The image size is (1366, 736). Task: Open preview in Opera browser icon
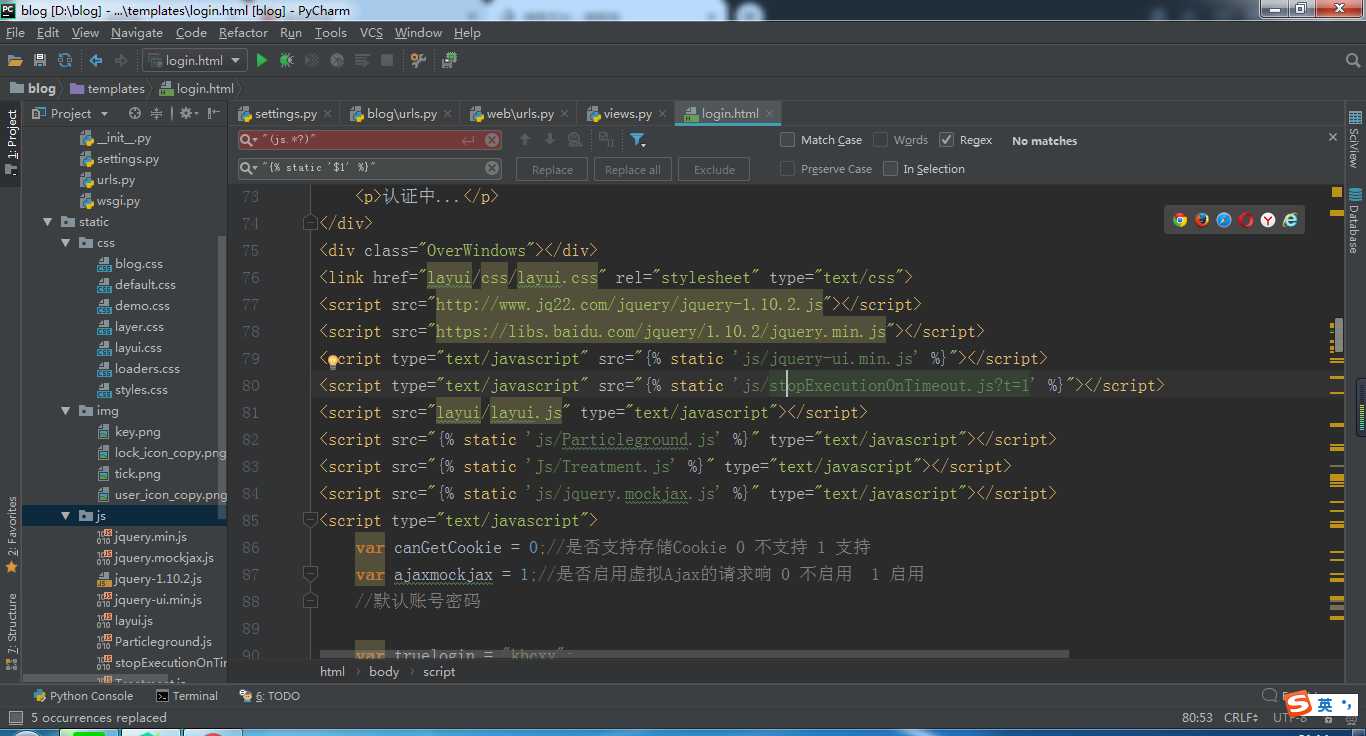click(1246, 220)
